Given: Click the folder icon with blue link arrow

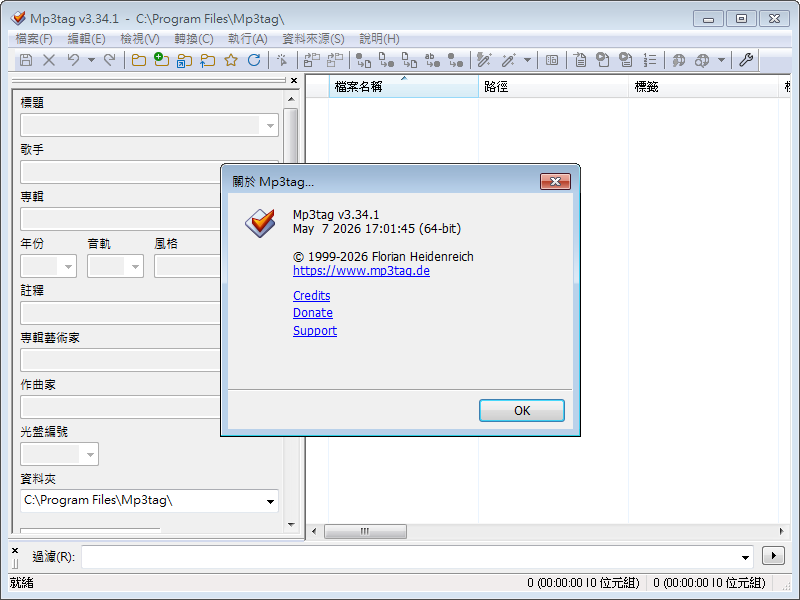Looking at the screenshot, I should [184, 60].
